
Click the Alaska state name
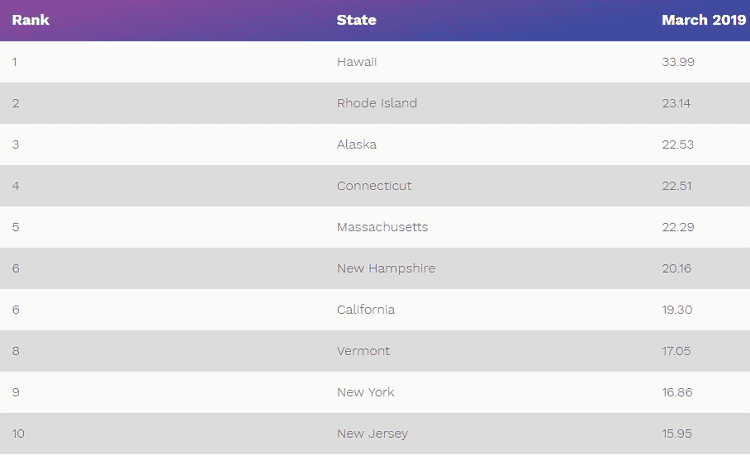click(357, 144)
